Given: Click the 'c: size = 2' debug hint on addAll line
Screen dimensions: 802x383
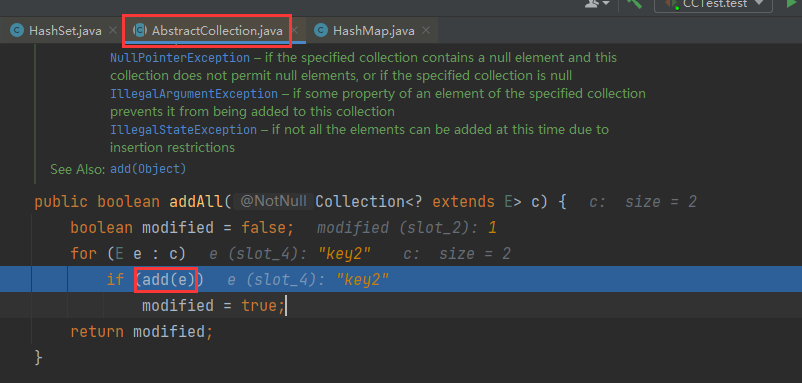Looking at the screenshot, I should (643, 202).
